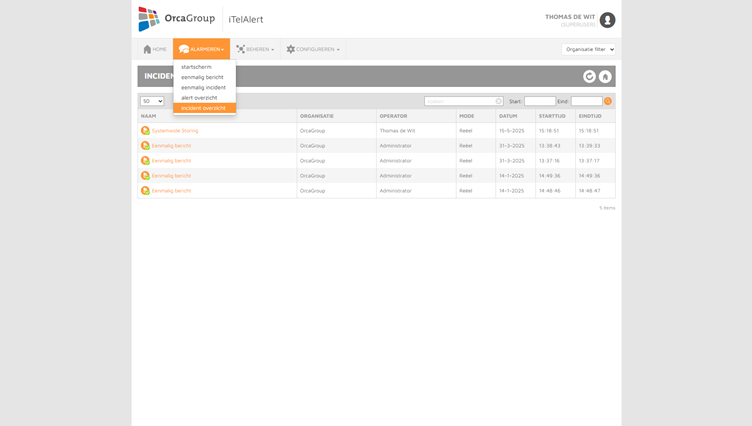Click the OrcaGroup logo
This screenshot has width=752, height=426.
pyautogui.click(x=176, y=19)
